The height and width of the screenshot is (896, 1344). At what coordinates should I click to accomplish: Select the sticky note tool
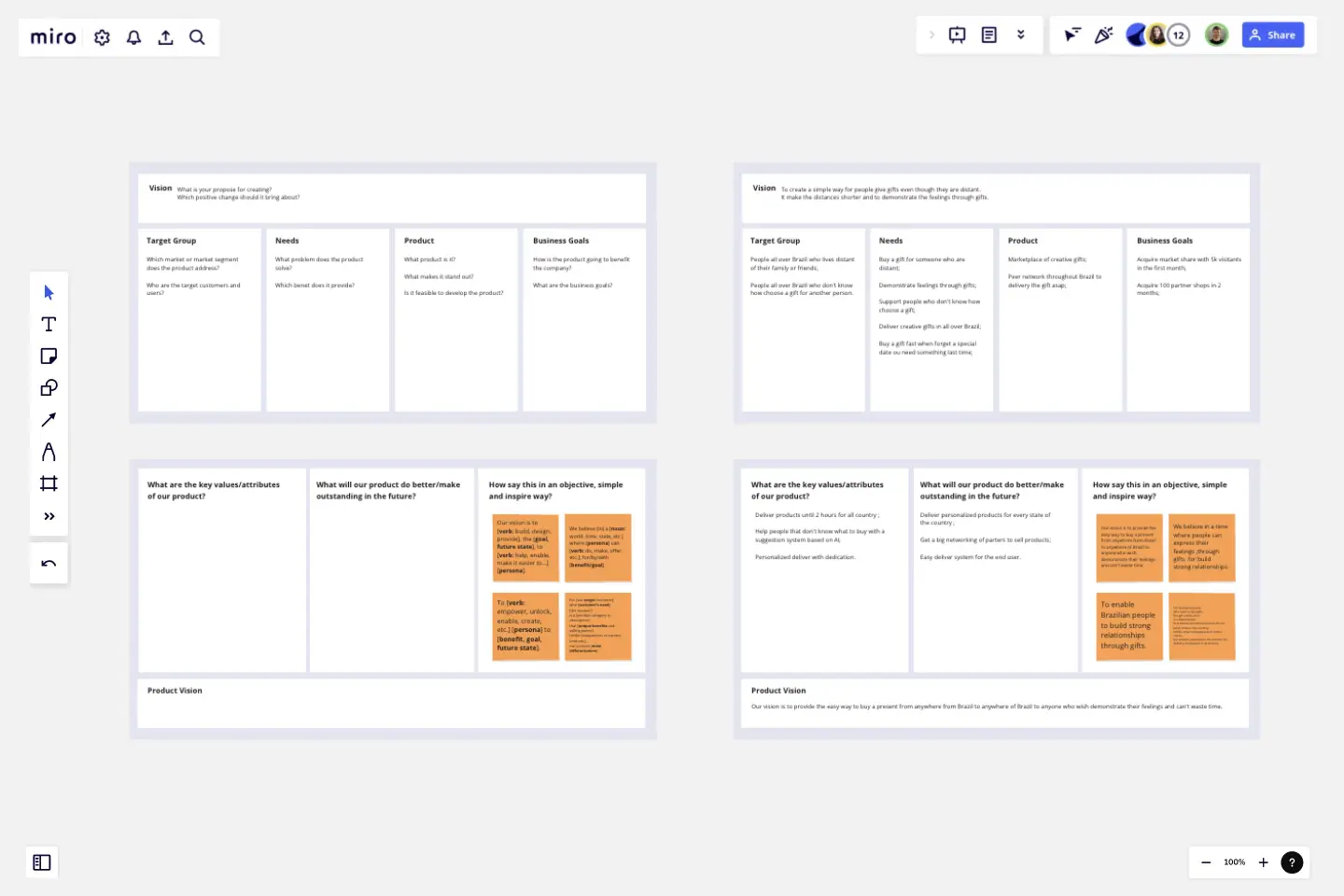point(49,356)
